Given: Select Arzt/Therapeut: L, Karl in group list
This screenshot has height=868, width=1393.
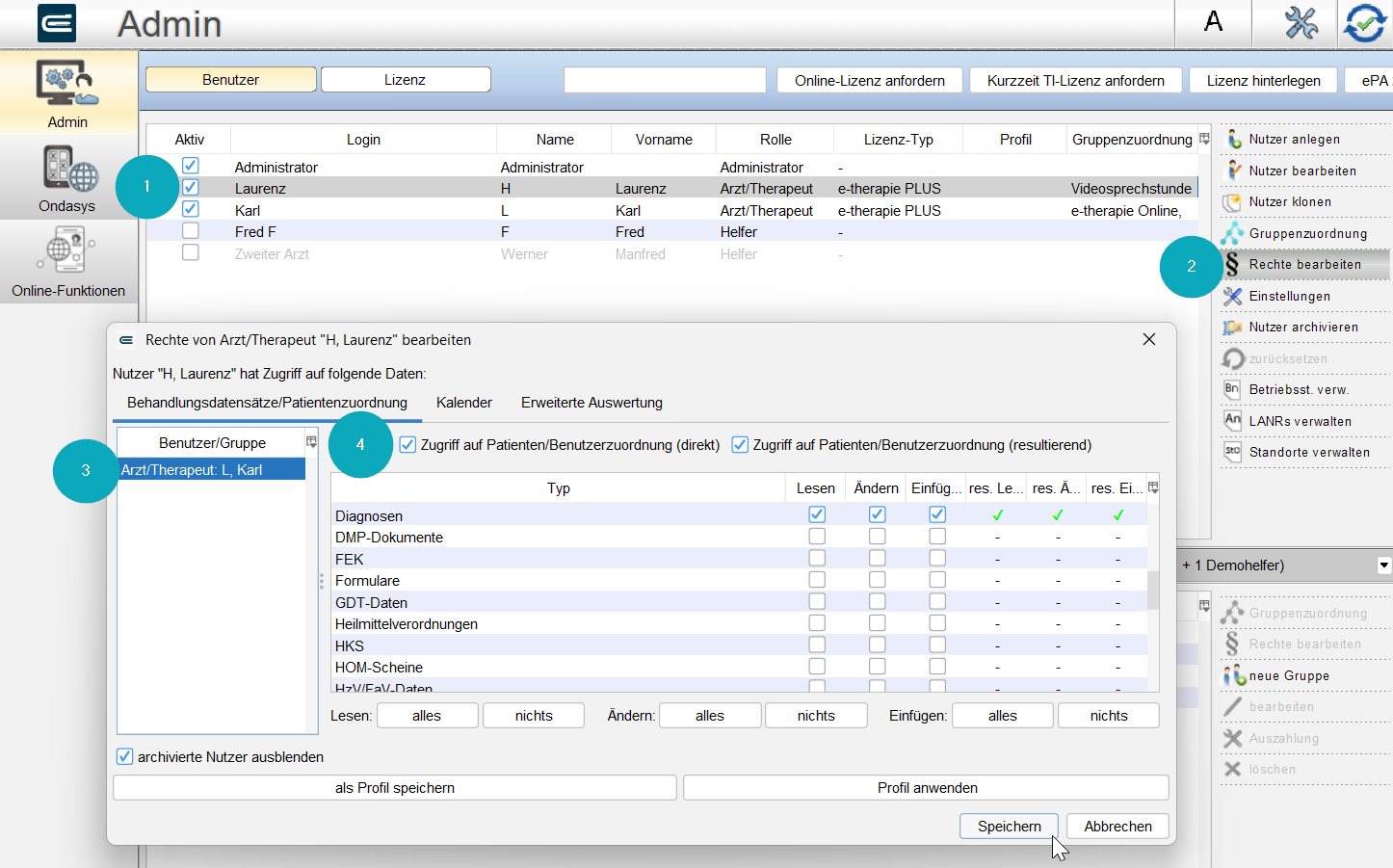Looking at the screenshot, I should pyautogui.click(x=212, y=470).
